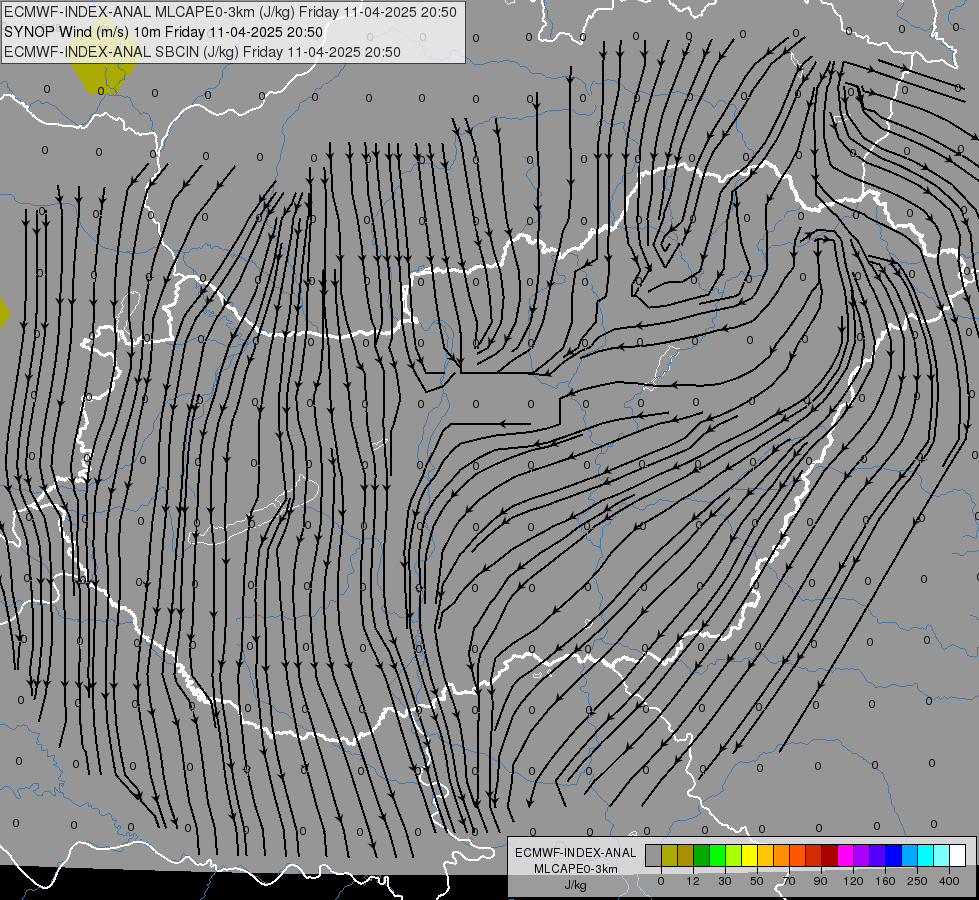This screenshot has width=979, height=900.
Task: Click the legend title ECMWF-INDEX-ANAL
Action: (x=576, y=853)
